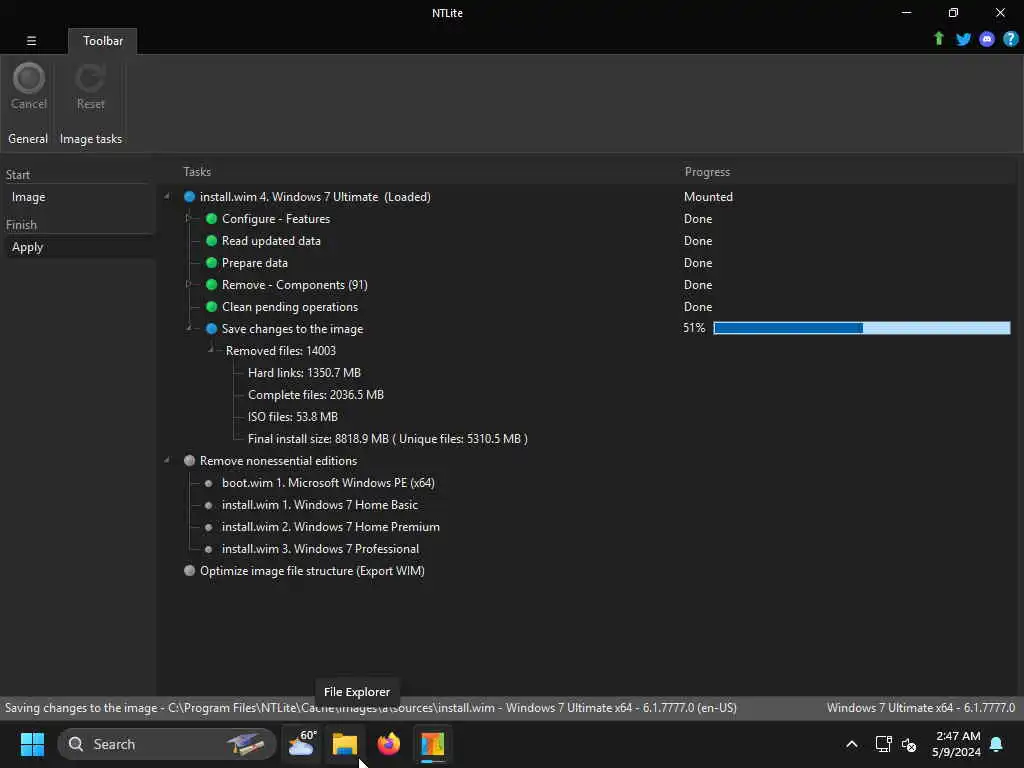
Task: Click the 51% save progress bar
Action: 861,328
